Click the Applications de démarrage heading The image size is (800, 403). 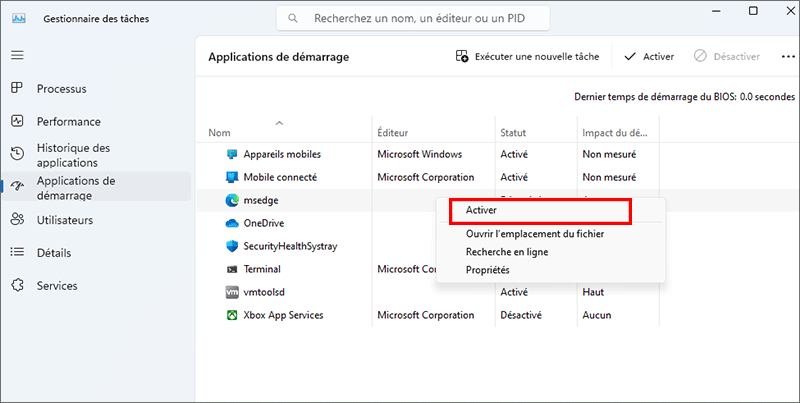point(279,57)
